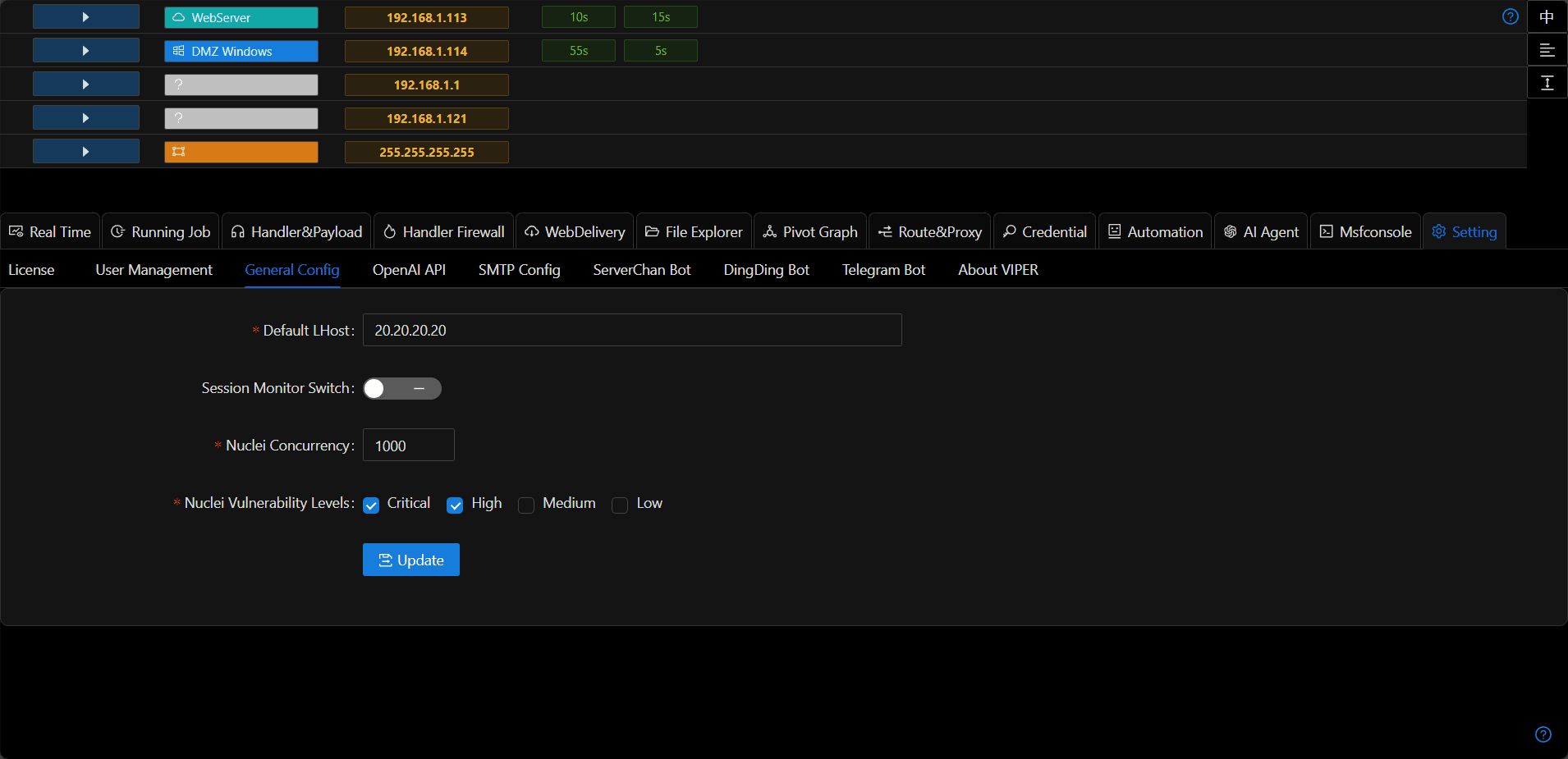Click IP address 192.168.1.113

pyautogui.click(x=427, y=17)
